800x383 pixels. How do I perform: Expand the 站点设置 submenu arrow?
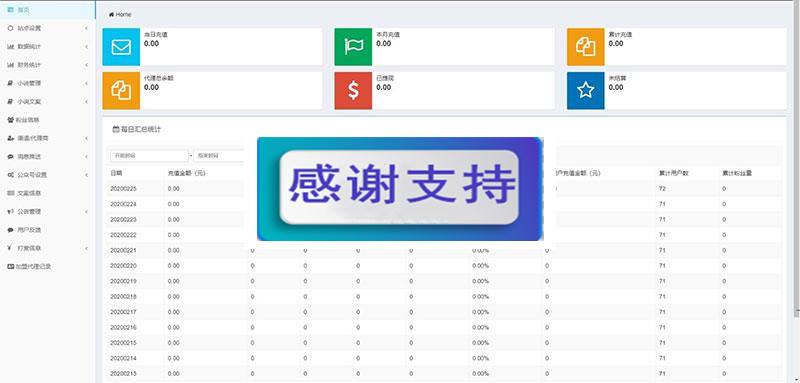pyautogui.click(x=86, y=28)
